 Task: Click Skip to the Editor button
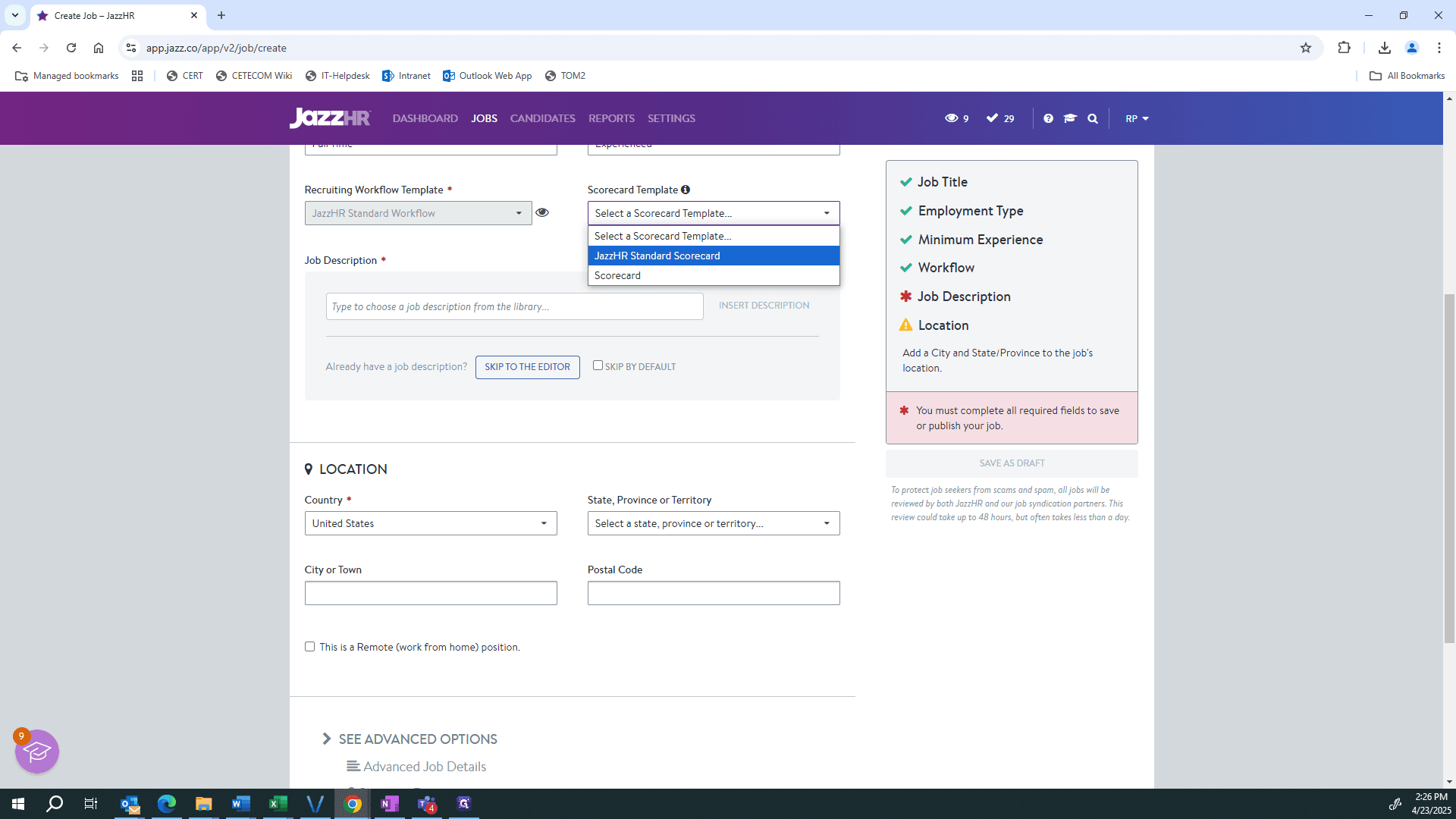click(x=528, y=367)
